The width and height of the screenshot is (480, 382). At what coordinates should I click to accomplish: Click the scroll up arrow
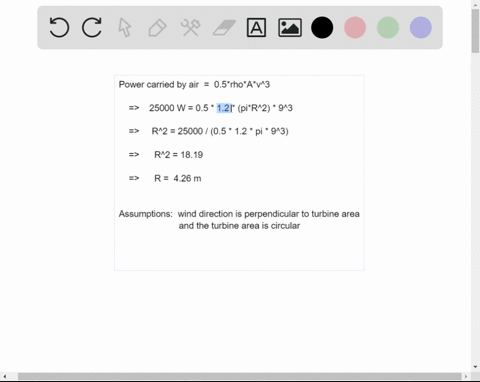(x=475, y=4)
